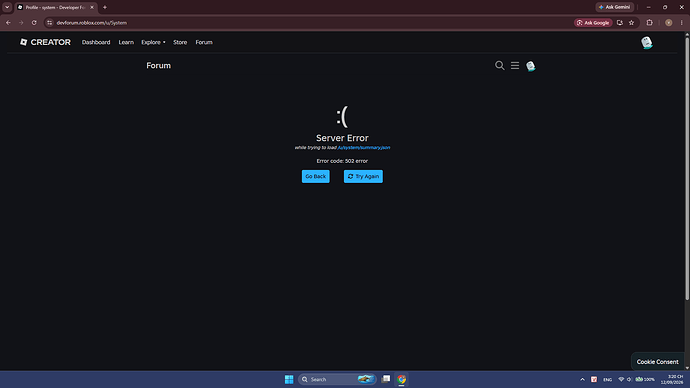The image size is (690, 388).
Task: Bookmark this page with star icon
Action: pyautogui.click(x=631, y=22)
